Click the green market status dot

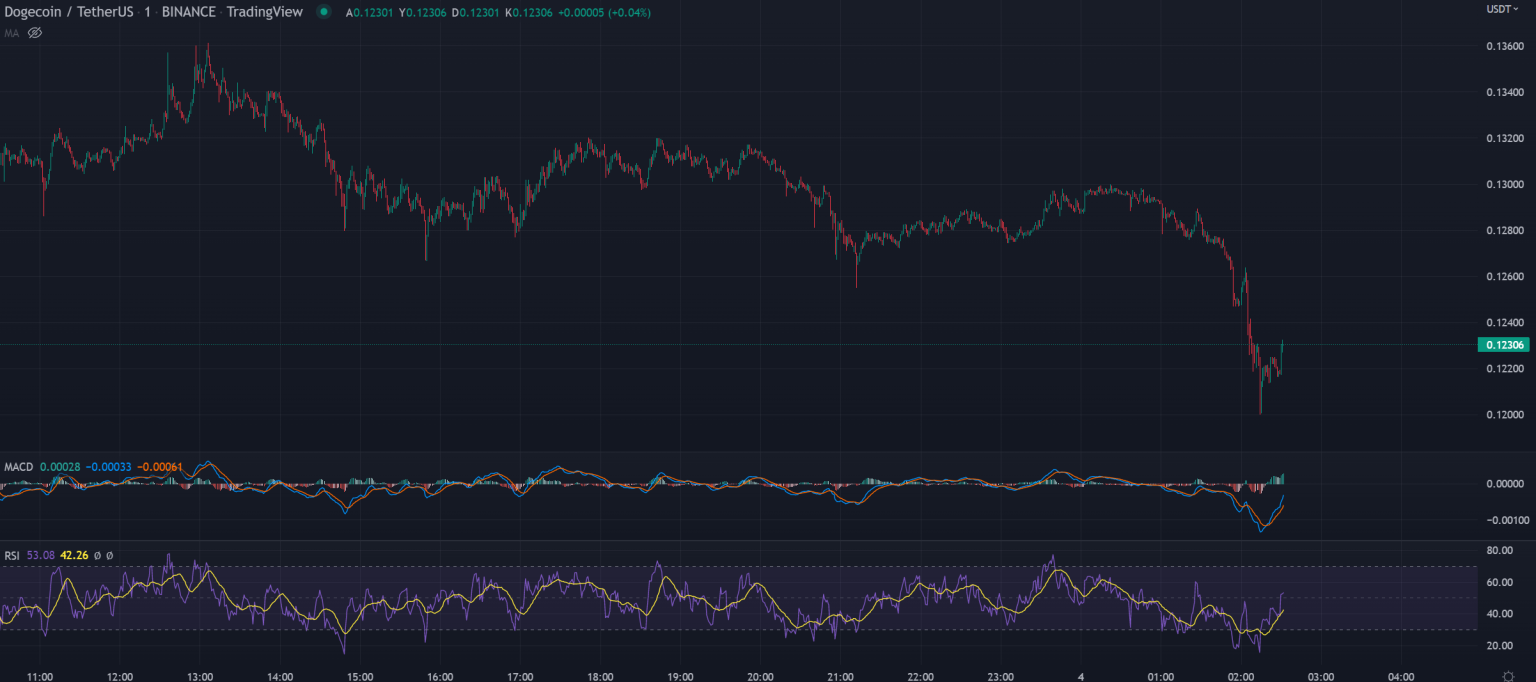coord(323,12)
